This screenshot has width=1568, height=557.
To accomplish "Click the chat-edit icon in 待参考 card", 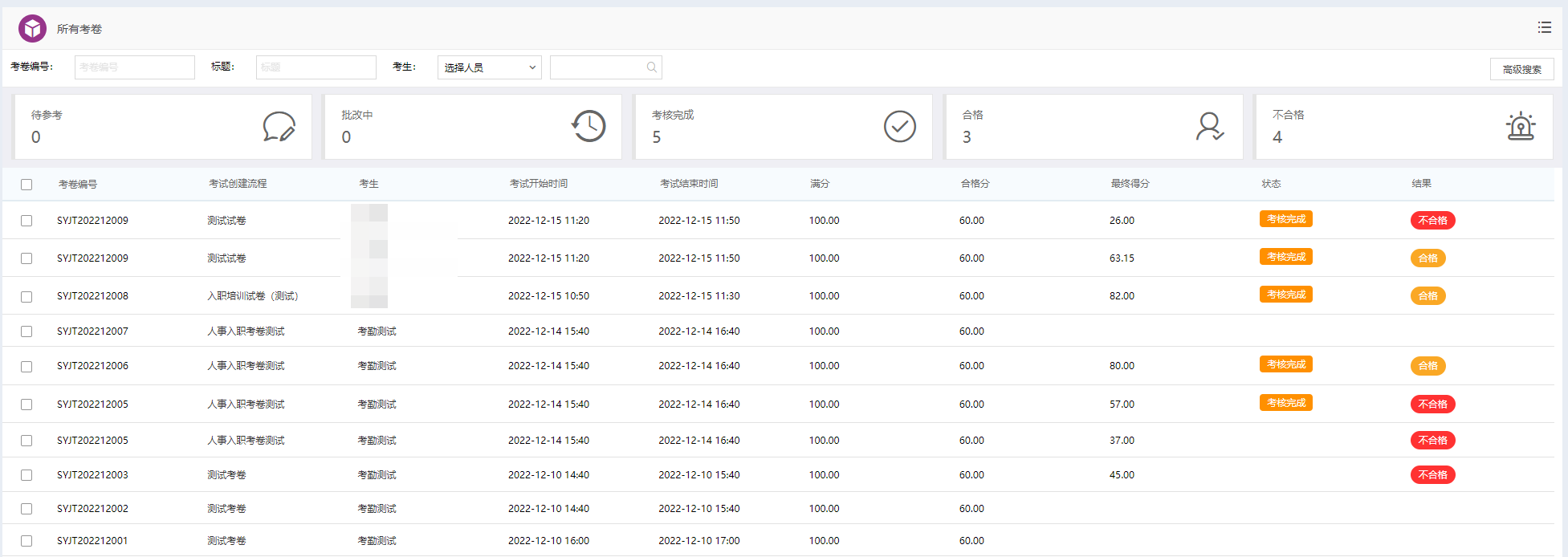I will click(x=279, y=126).
